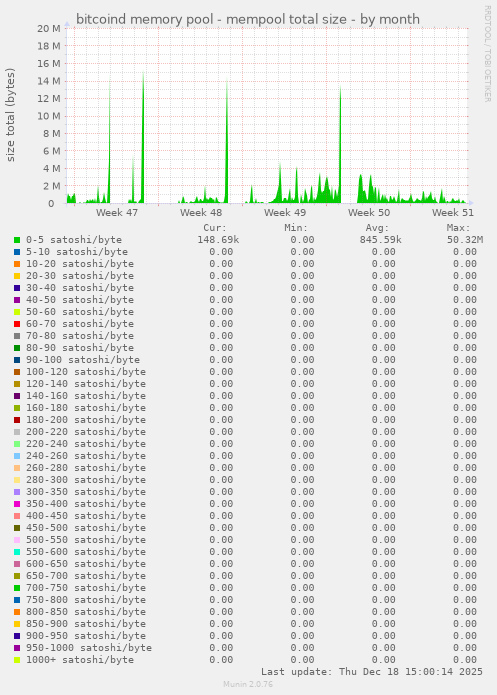The height and width of the screenshot is (695, 497).
Task: Pick the 950-1000 satoshi/byte purple swatch
Action: (17, 648)
